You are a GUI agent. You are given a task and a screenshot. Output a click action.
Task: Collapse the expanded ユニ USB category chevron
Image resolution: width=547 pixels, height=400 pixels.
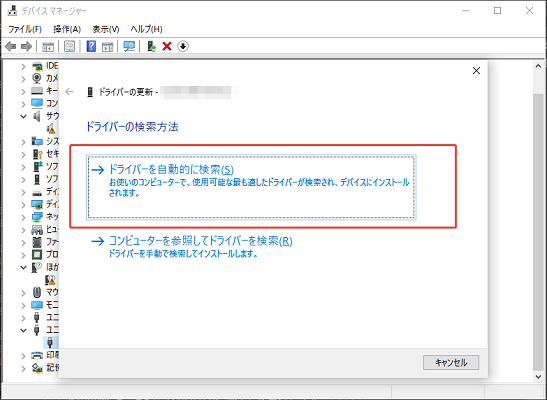click(23, 330)
